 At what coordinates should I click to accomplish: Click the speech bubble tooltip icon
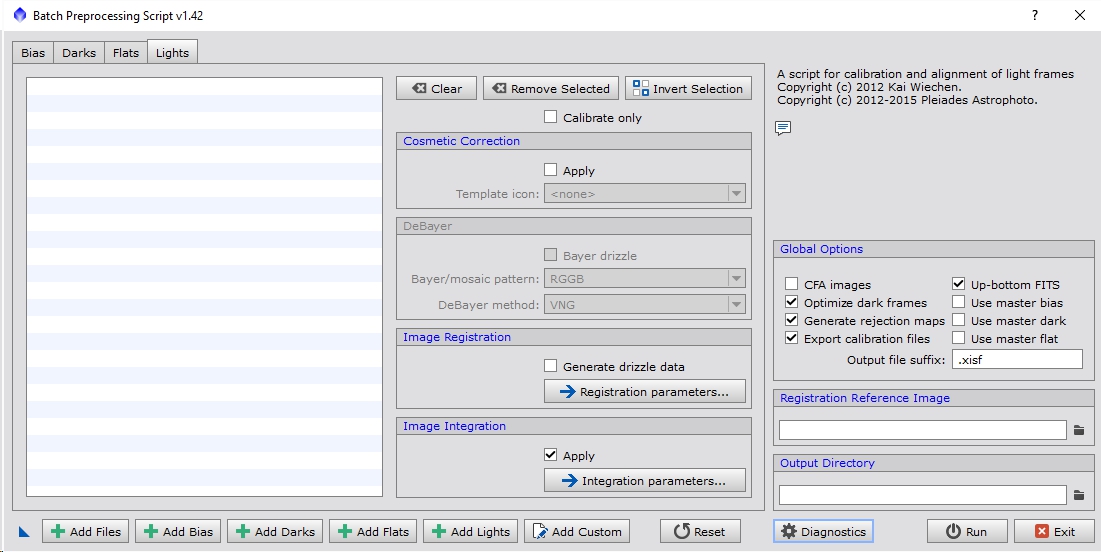click(x=783, y=128)
